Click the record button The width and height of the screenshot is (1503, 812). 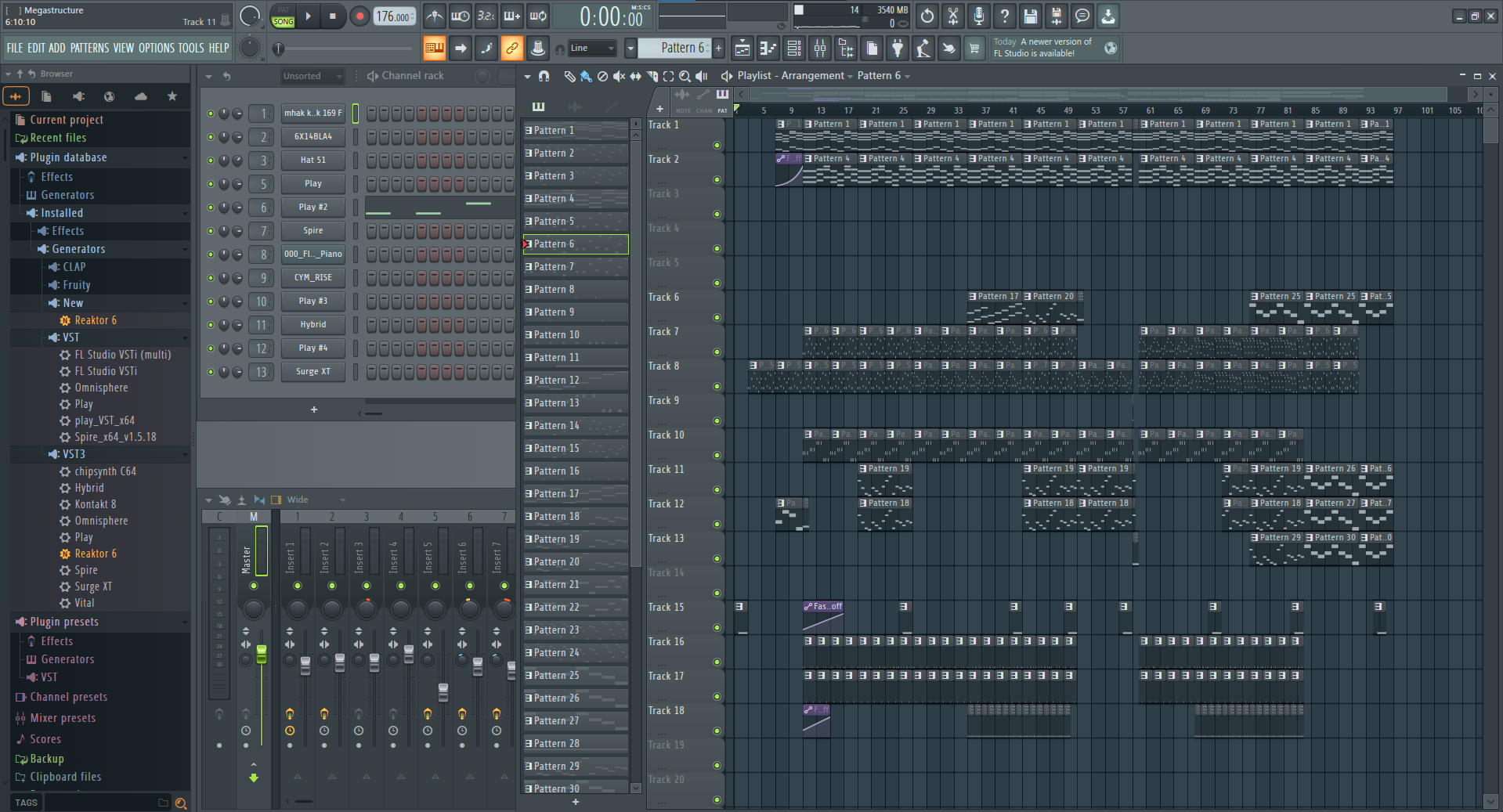pyautogui.click(x=359, y=16)
